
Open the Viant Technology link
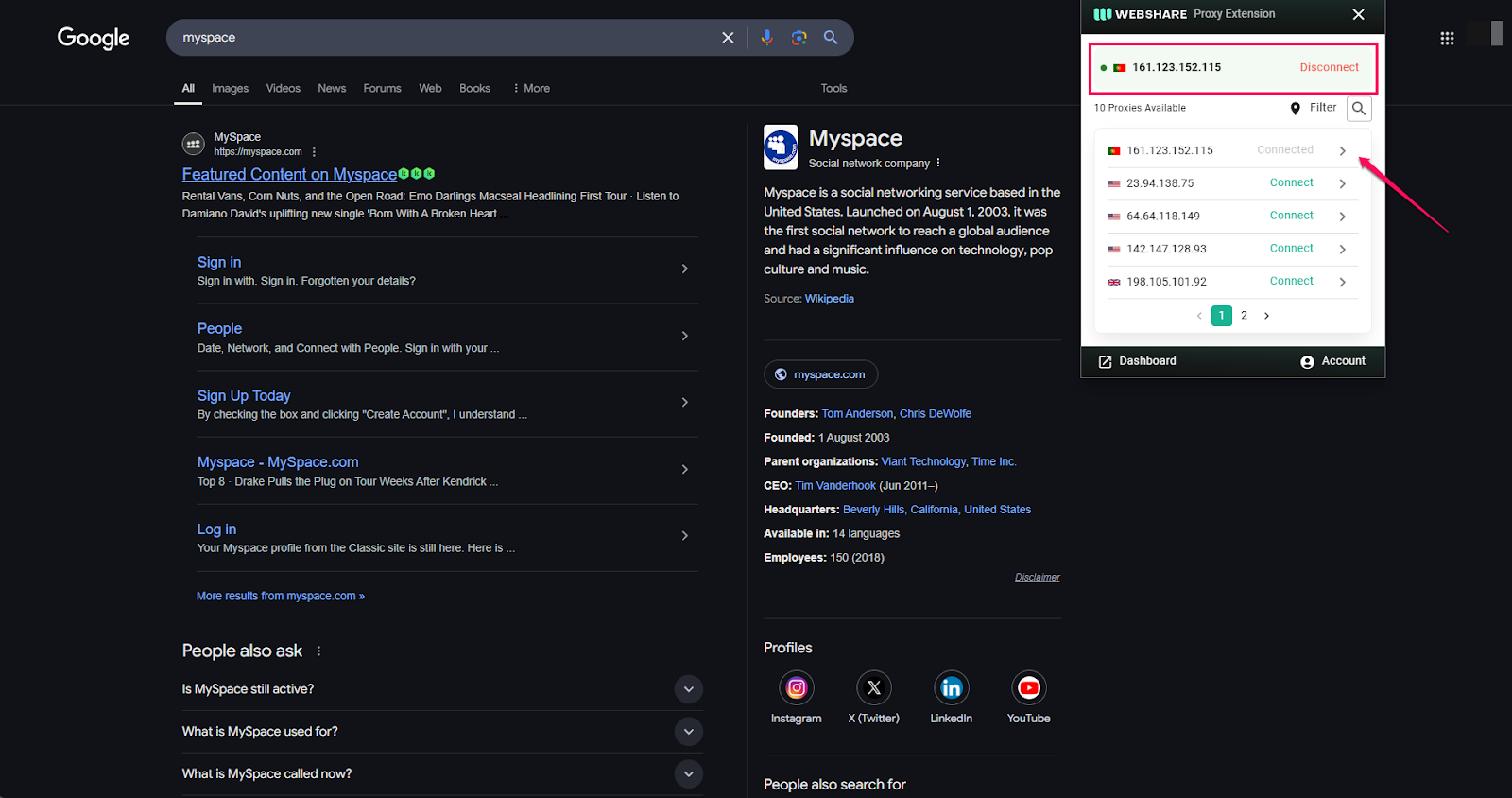[x=923, y=461]
